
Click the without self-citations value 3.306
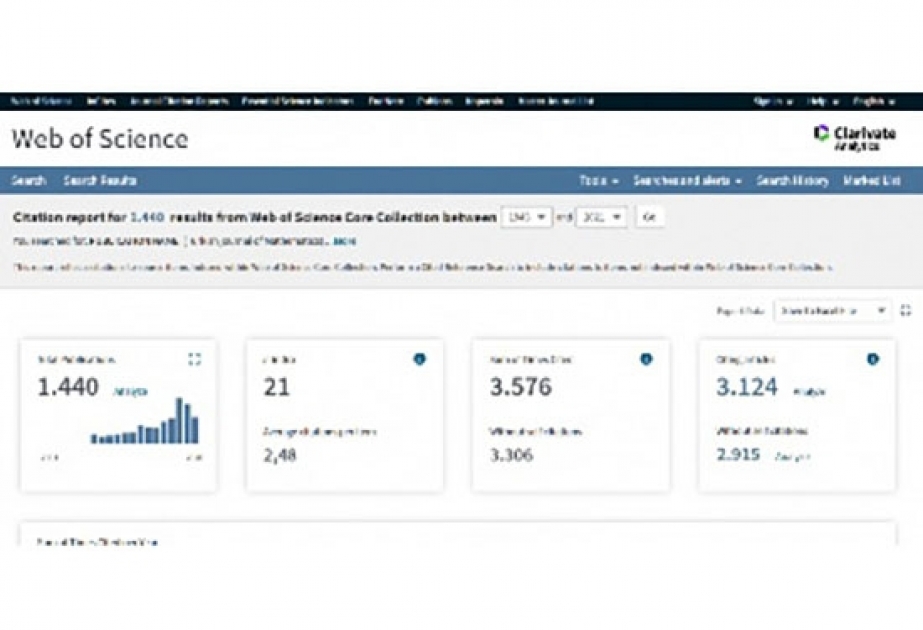pyautogui.click(x=512, y=455)
